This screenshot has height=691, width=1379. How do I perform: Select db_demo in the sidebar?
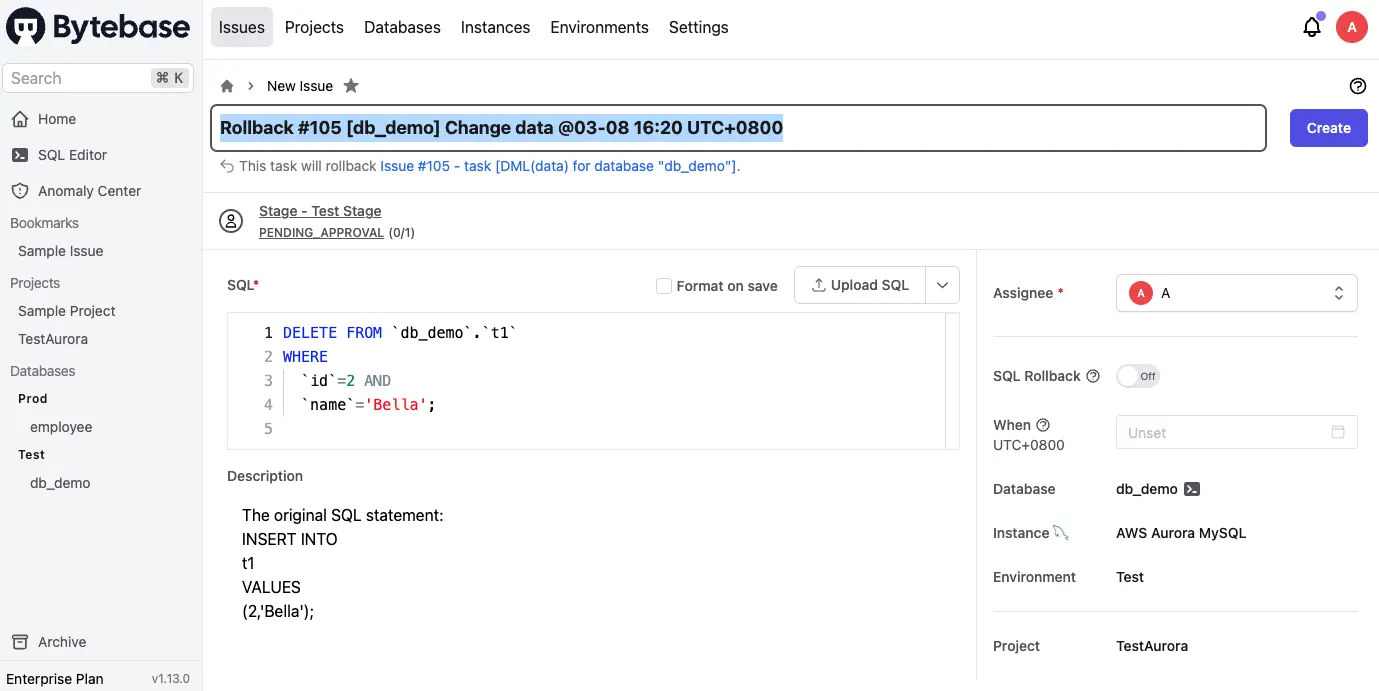(60, 483)
